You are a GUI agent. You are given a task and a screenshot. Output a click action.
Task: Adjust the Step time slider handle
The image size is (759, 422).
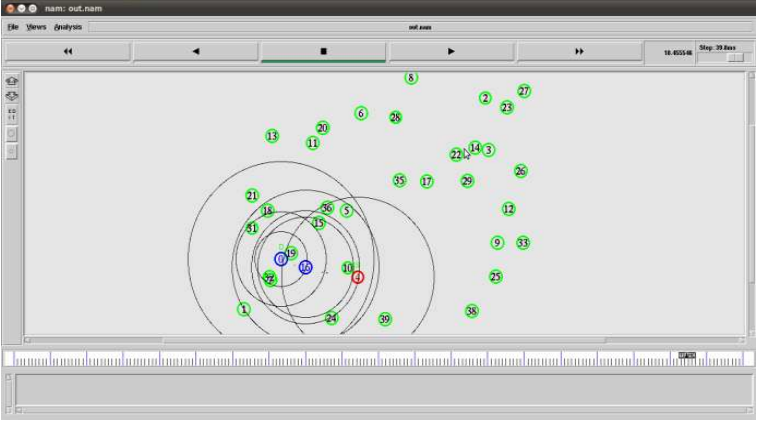pos(735,58)
